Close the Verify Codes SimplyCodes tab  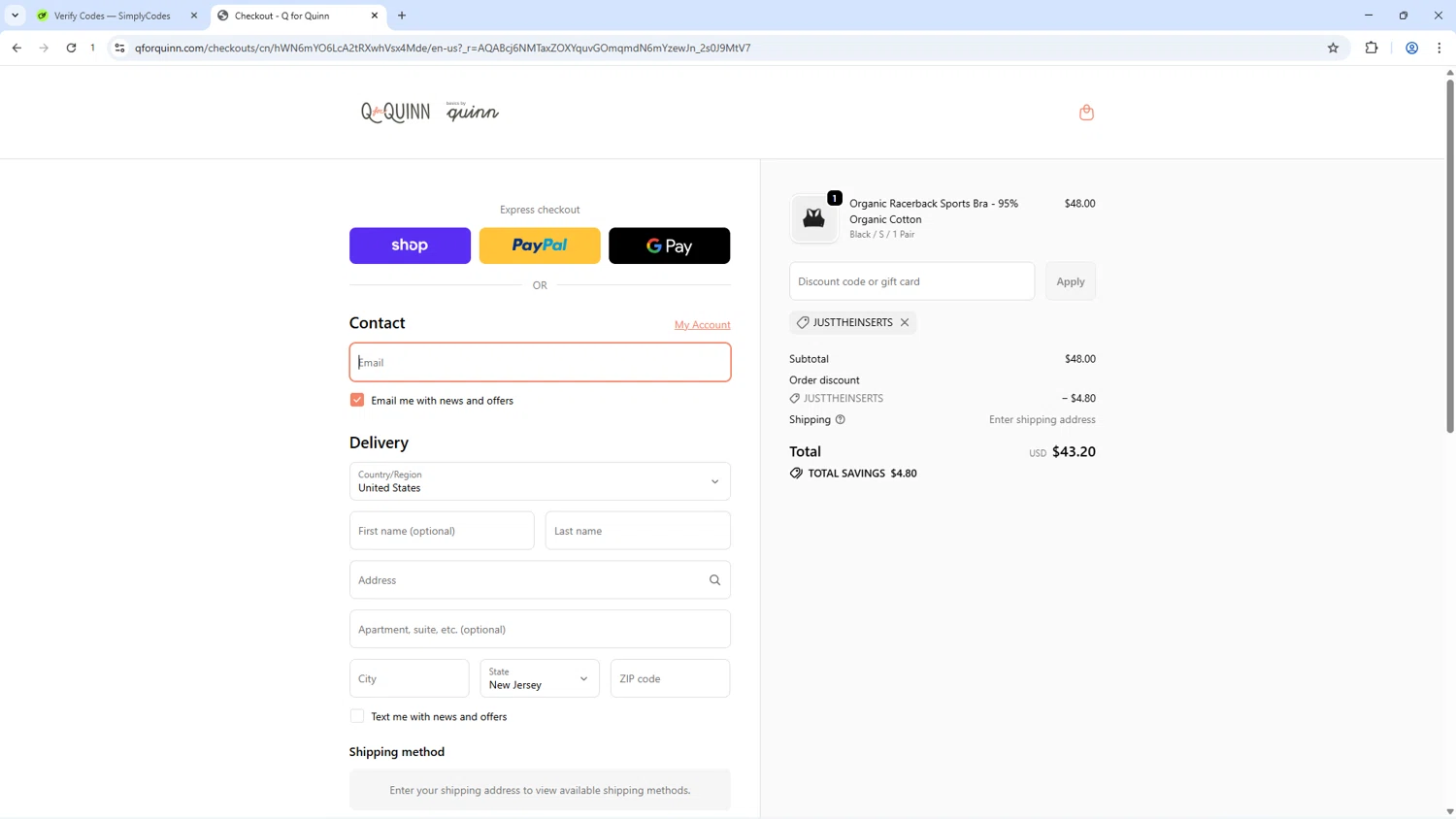tap(193, 16)
